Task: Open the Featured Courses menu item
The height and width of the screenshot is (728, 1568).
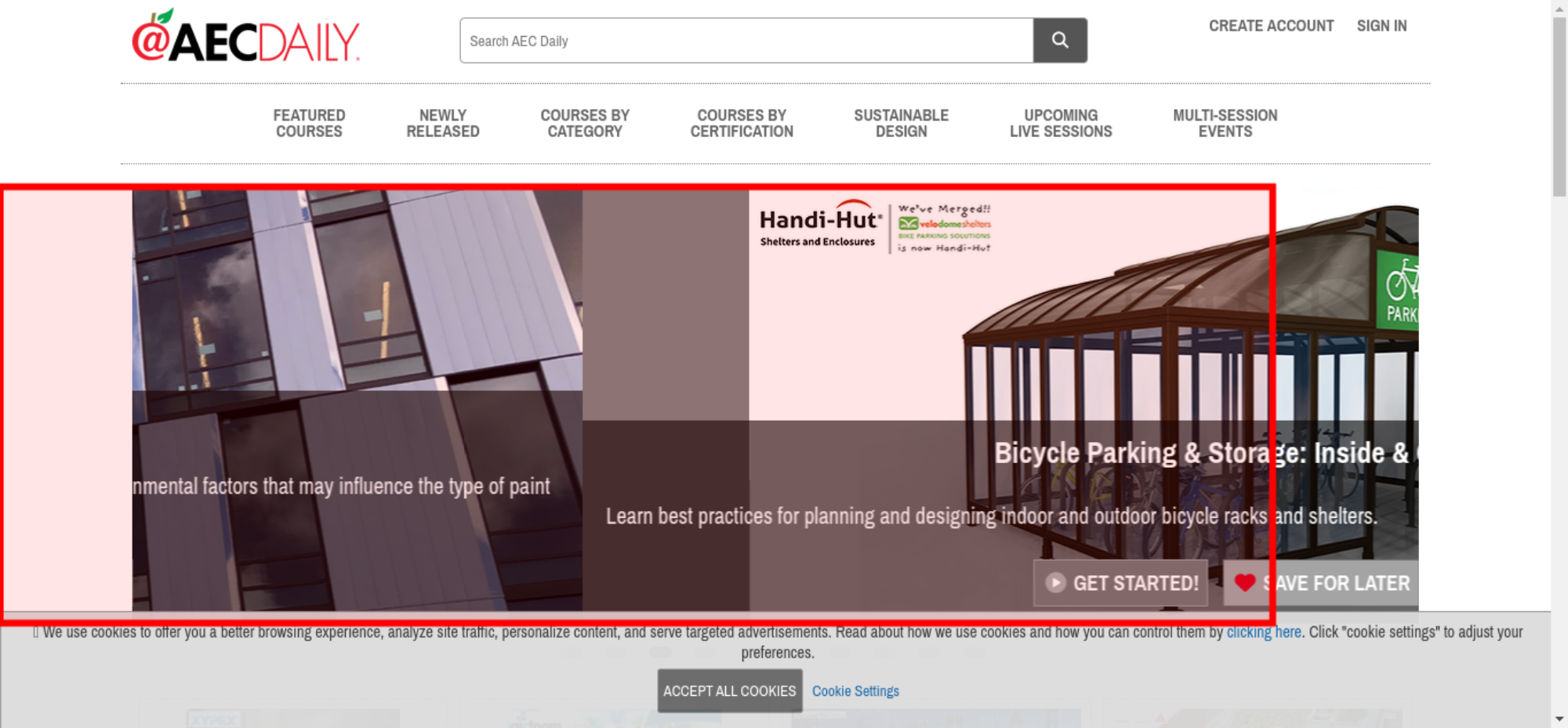Action: pos(309,124)
